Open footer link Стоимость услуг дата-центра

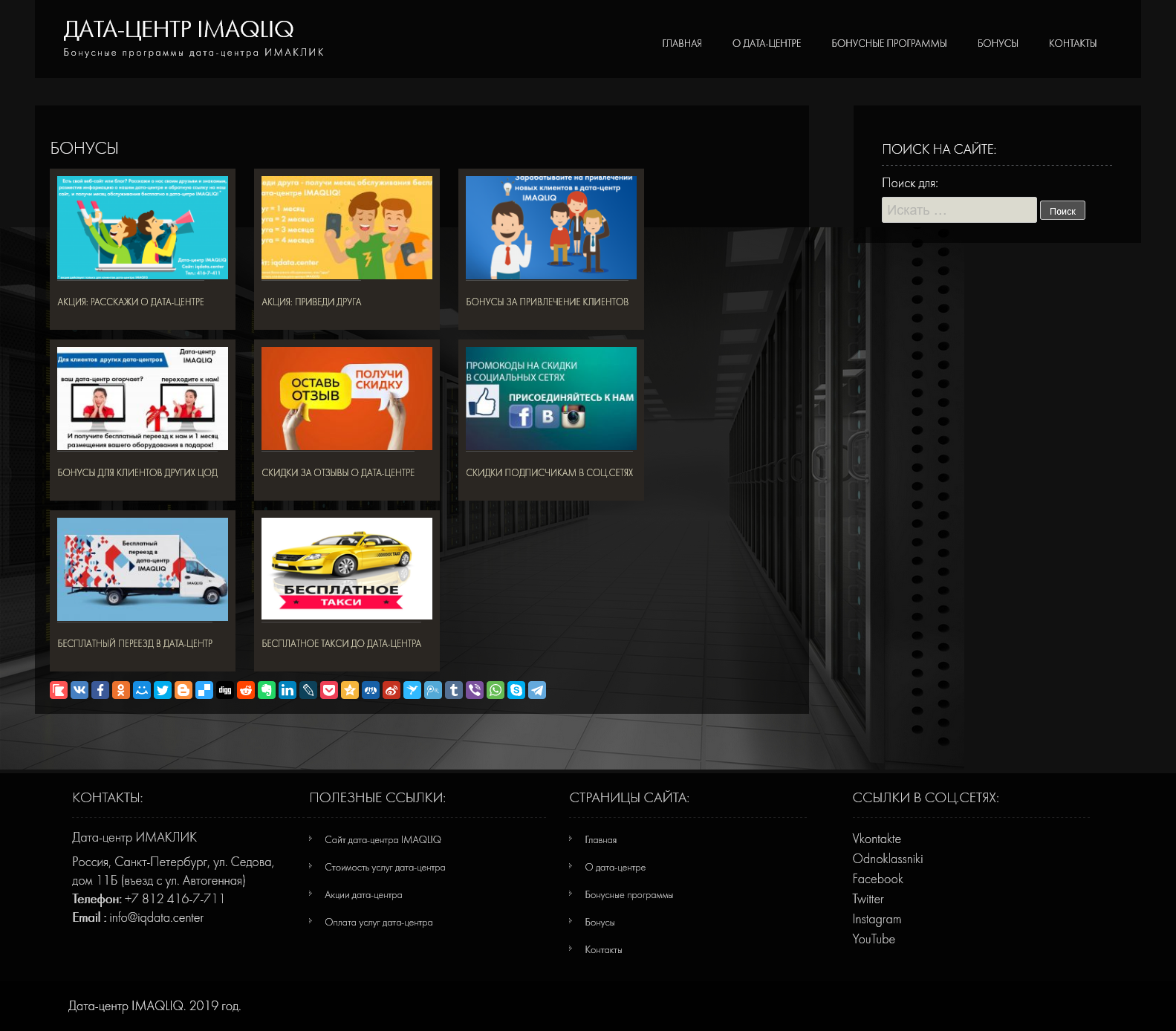click(x=385, y=867)
